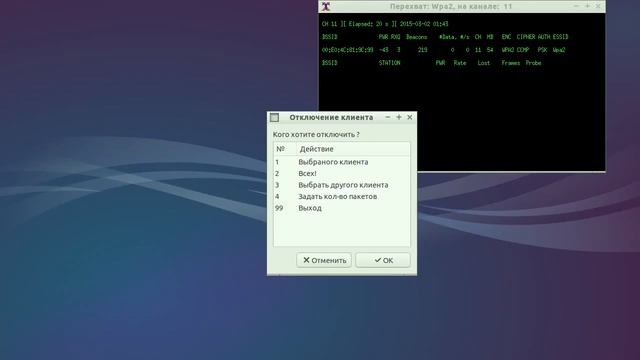Click the "Beacons" column header in the terminal
Image resolution: width=640 pixels, height=360 pixels.
416,37
